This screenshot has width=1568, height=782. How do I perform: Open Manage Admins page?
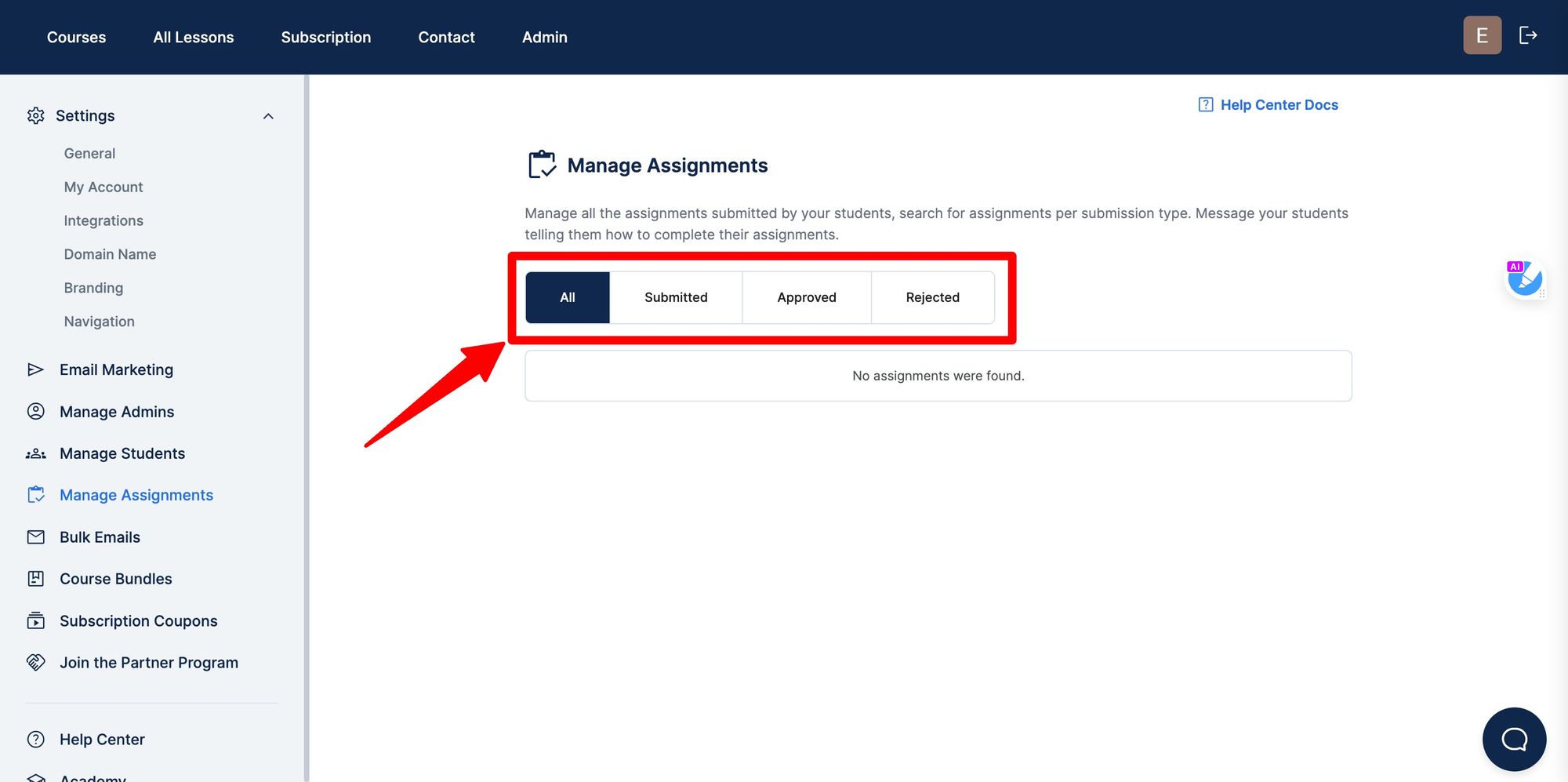tap(117, 412)
